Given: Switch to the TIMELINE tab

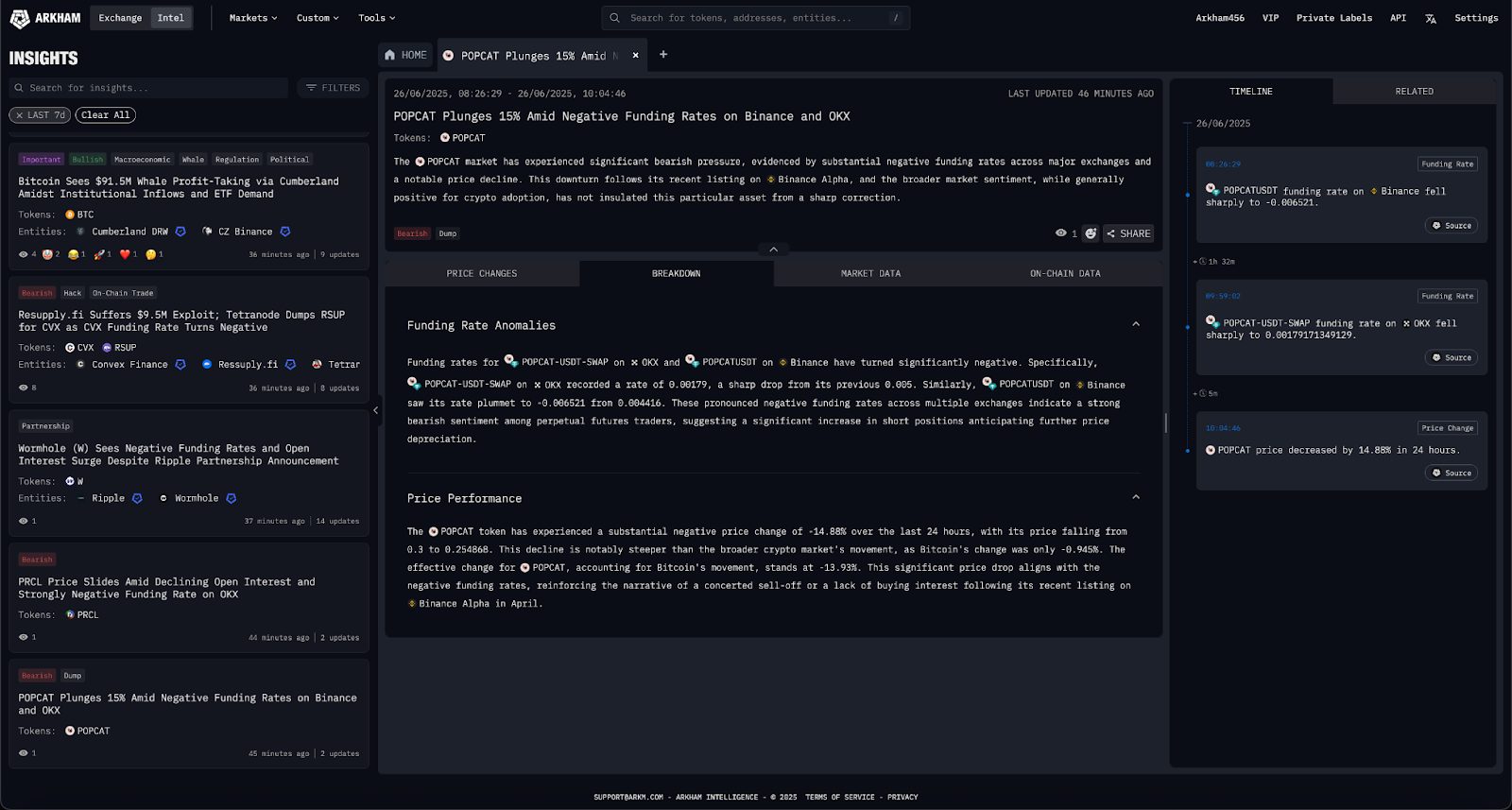Looking at the screenshot, I should pyautogui.click(x=1251, y=92).
